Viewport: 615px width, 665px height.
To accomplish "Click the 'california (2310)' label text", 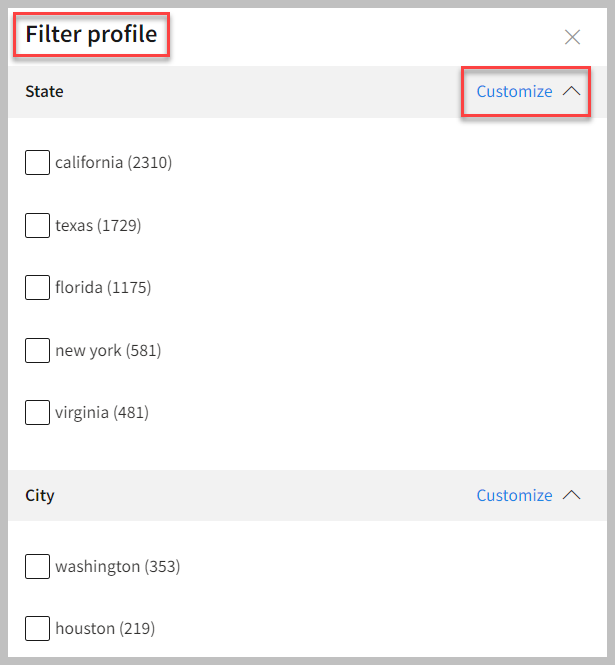I will [x=114, y=162].
